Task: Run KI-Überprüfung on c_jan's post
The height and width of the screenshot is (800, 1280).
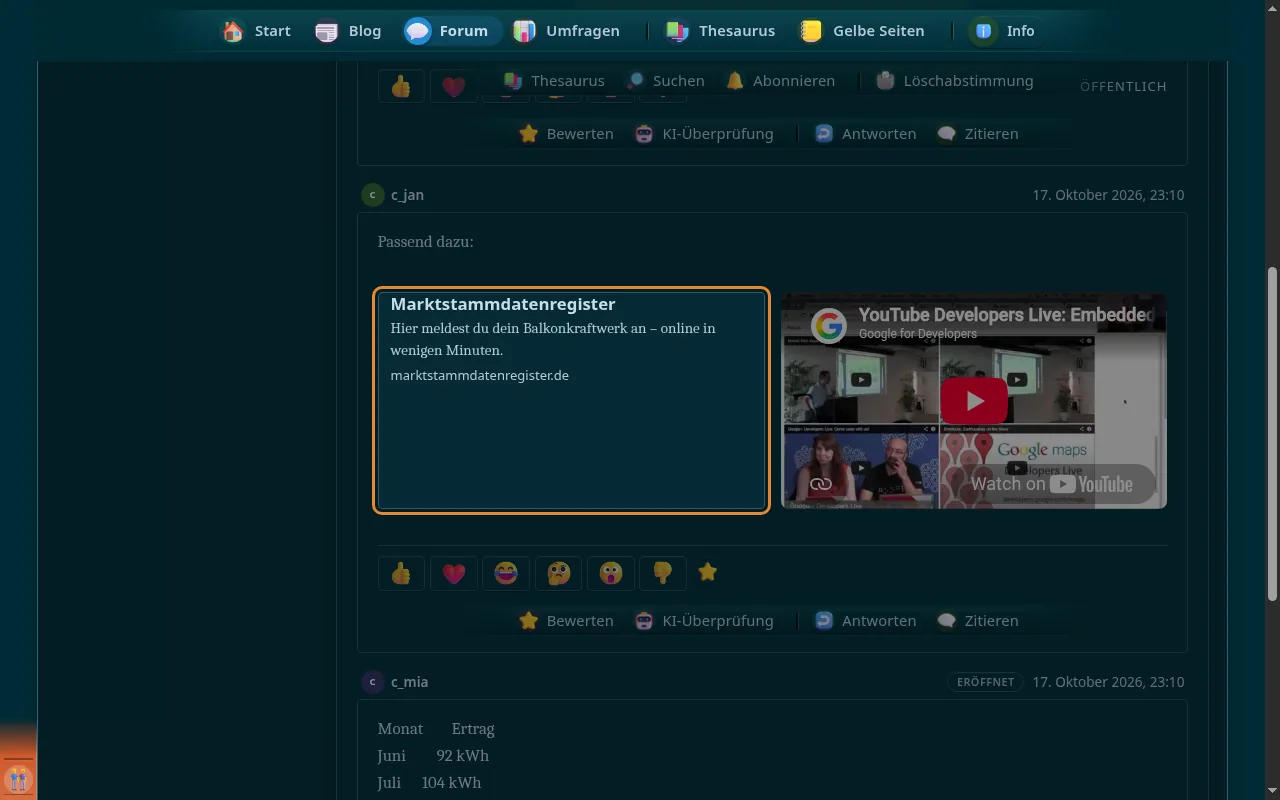Action: (x=704, y=621)
